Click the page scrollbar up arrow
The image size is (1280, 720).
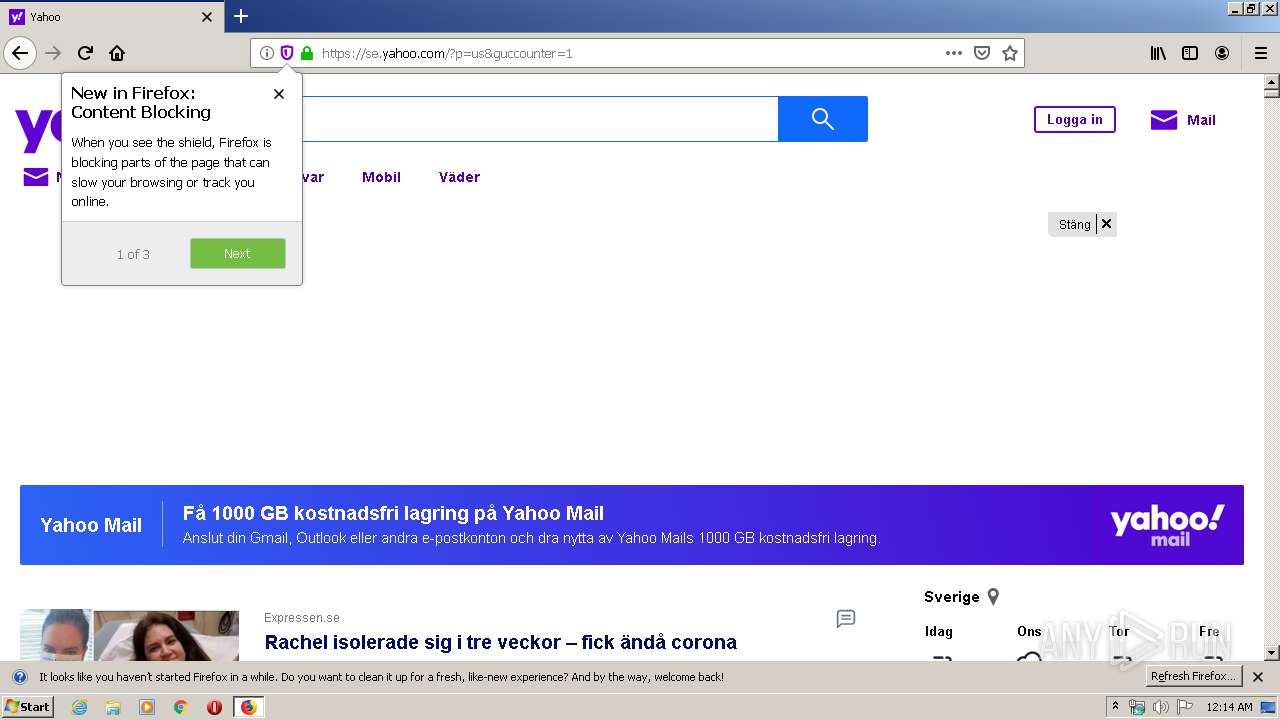[1271, 80]
